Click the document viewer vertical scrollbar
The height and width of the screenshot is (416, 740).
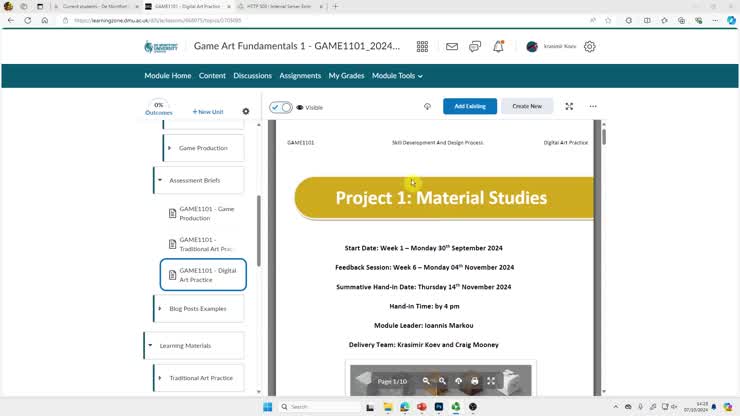click(604, 136)
